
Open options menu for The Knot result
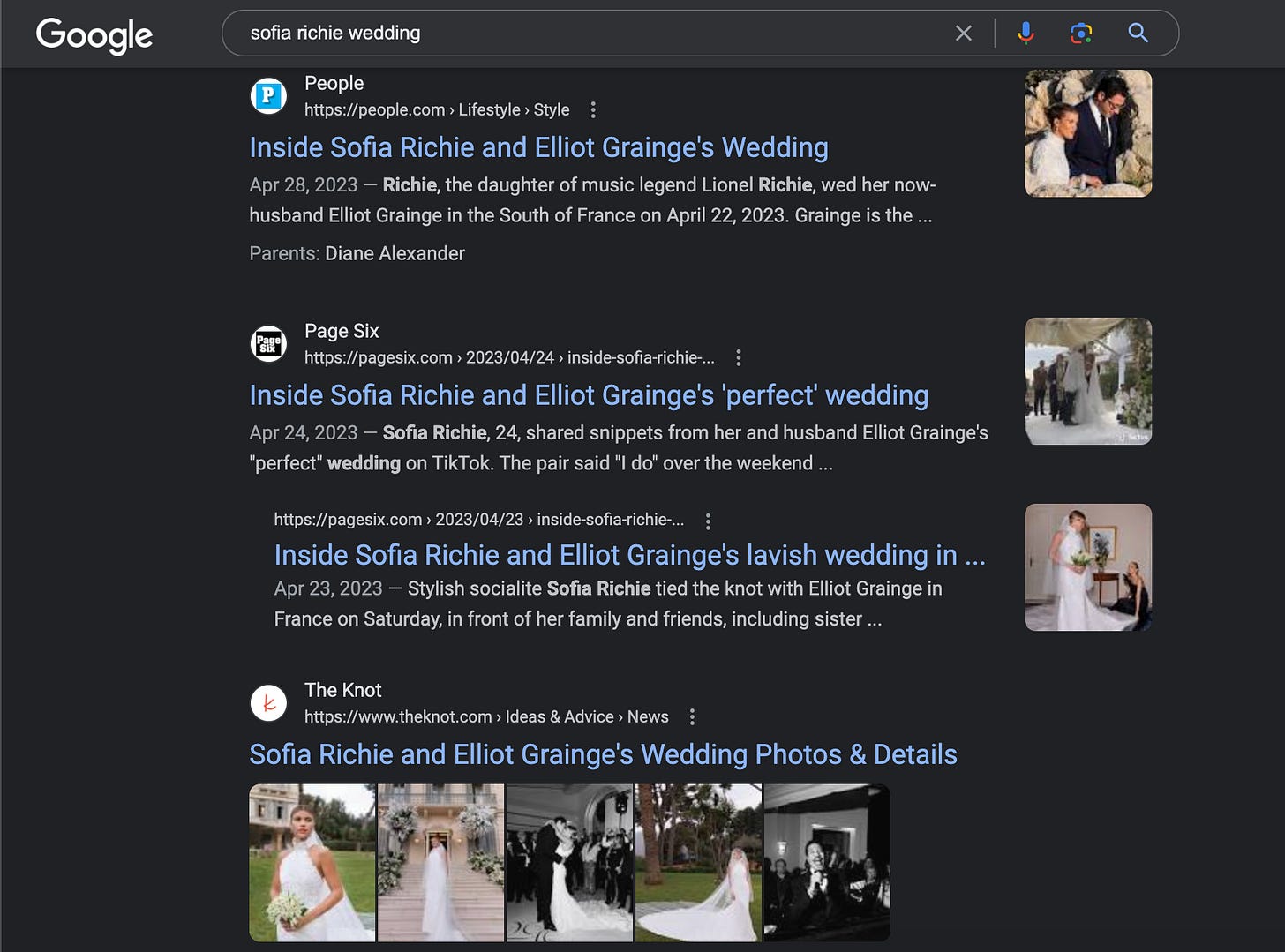point(692,717)
